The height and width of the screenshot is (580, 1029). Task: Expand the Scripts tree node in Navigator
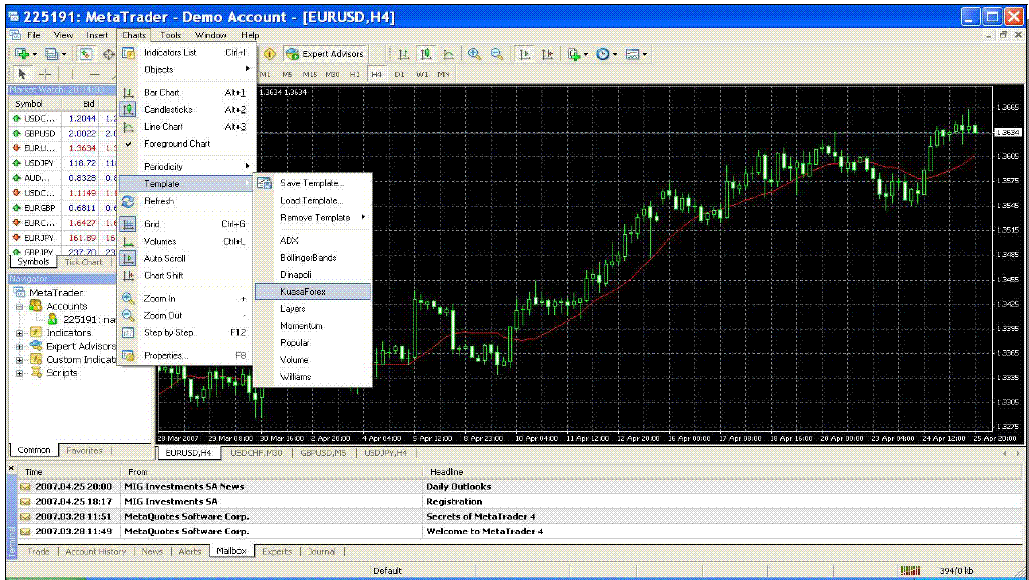click(21, 373)
